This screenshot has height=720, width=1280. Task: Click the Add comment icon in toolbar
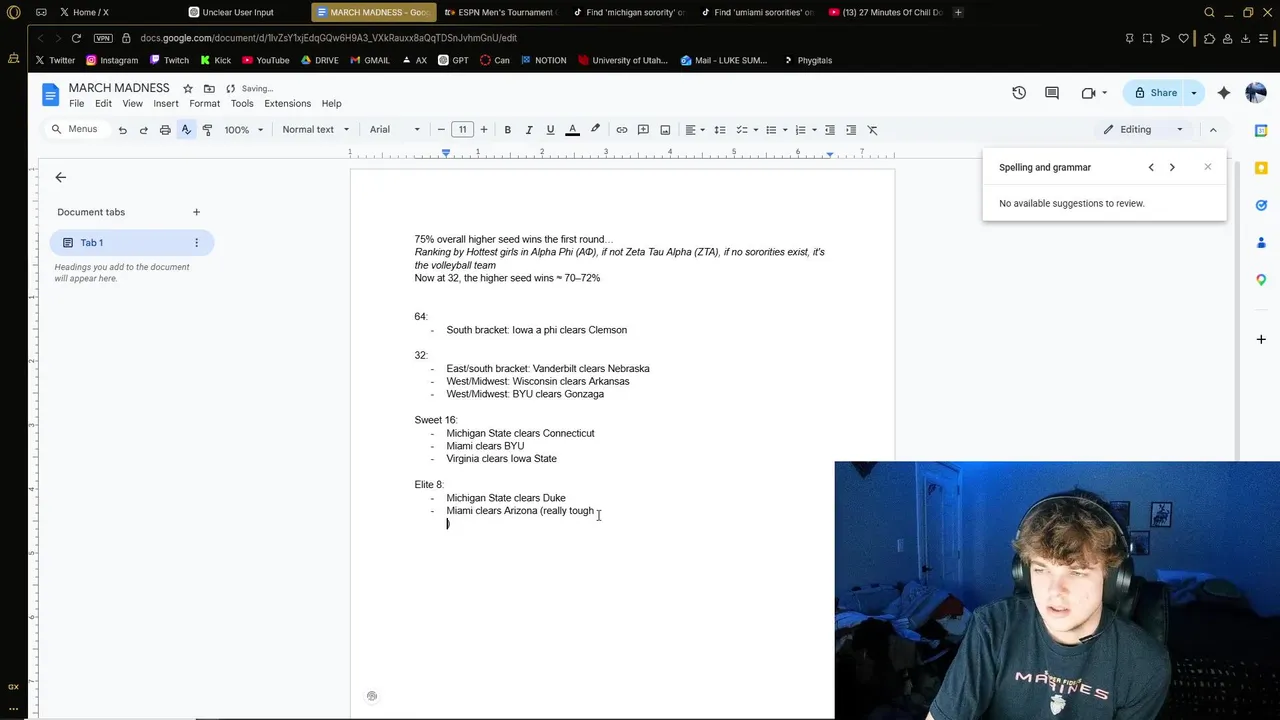click(643, 130)
